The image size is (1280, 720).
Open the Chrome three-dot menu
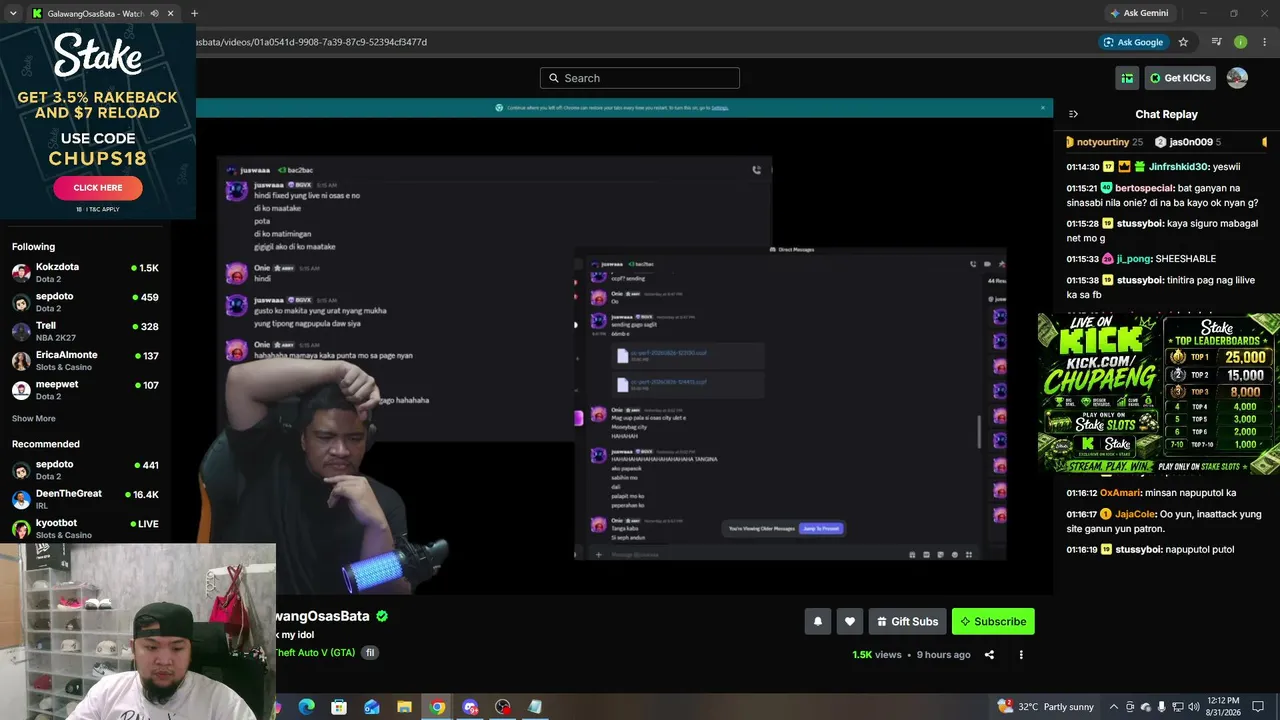coord(1265,42)
